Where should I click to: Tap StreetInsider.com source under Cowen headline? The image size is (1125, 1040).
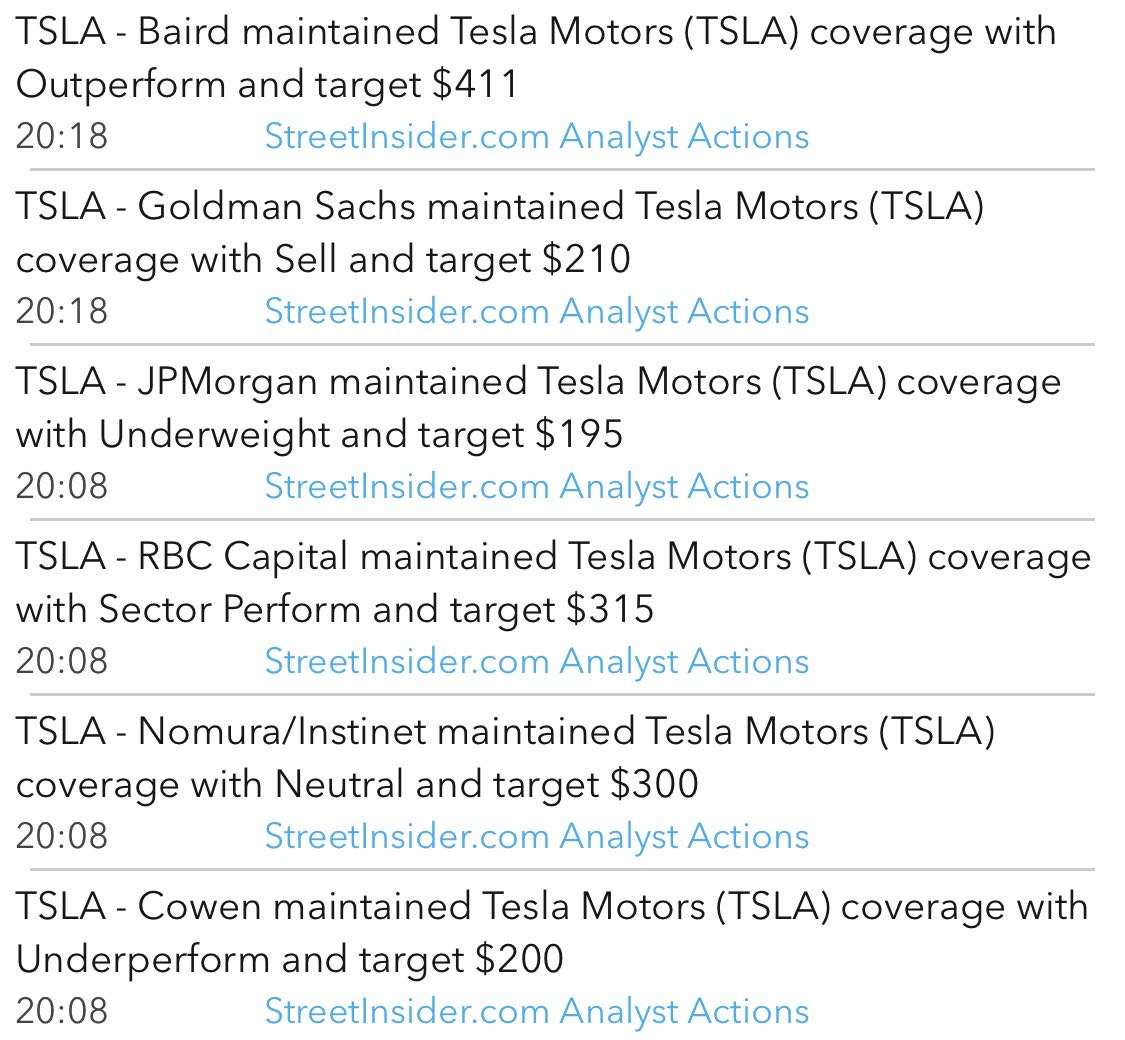click(536, 1011)
